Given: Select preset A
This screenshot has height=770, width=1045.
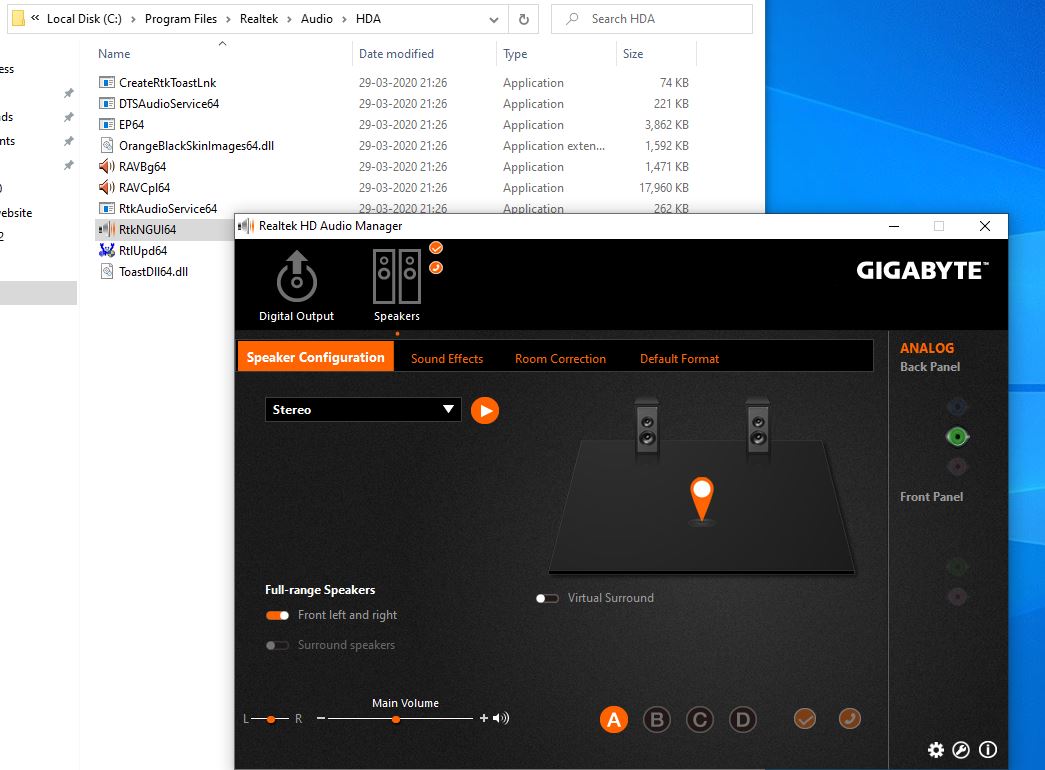Looking at the screenshot, I should click(614, 719).
